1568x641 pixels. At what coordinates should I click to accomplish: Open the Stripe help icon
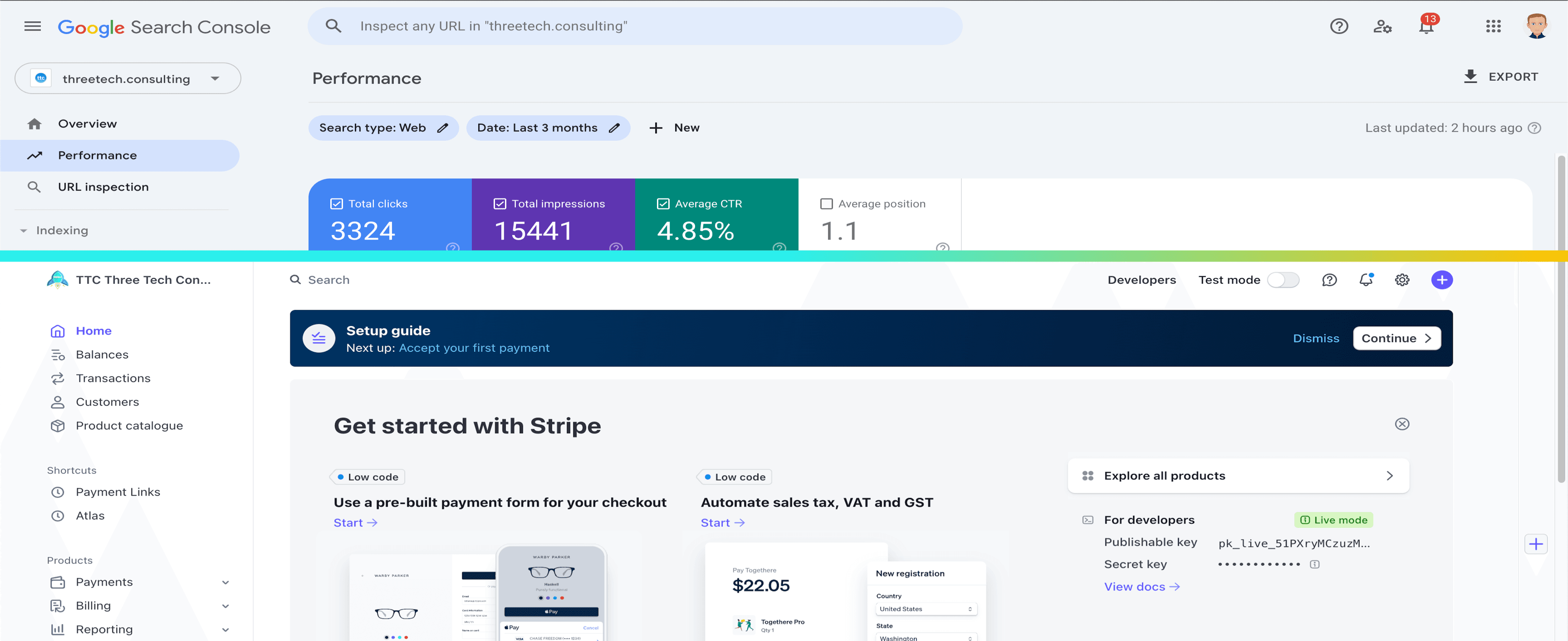(x=1329, y=280)
